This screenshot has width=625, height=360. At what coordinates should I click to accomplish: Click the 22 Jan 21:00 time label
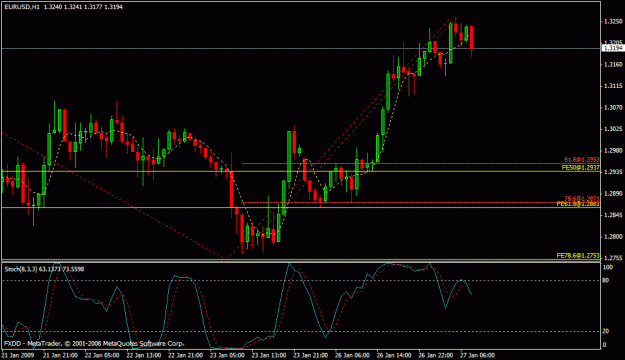click(185, 355)
